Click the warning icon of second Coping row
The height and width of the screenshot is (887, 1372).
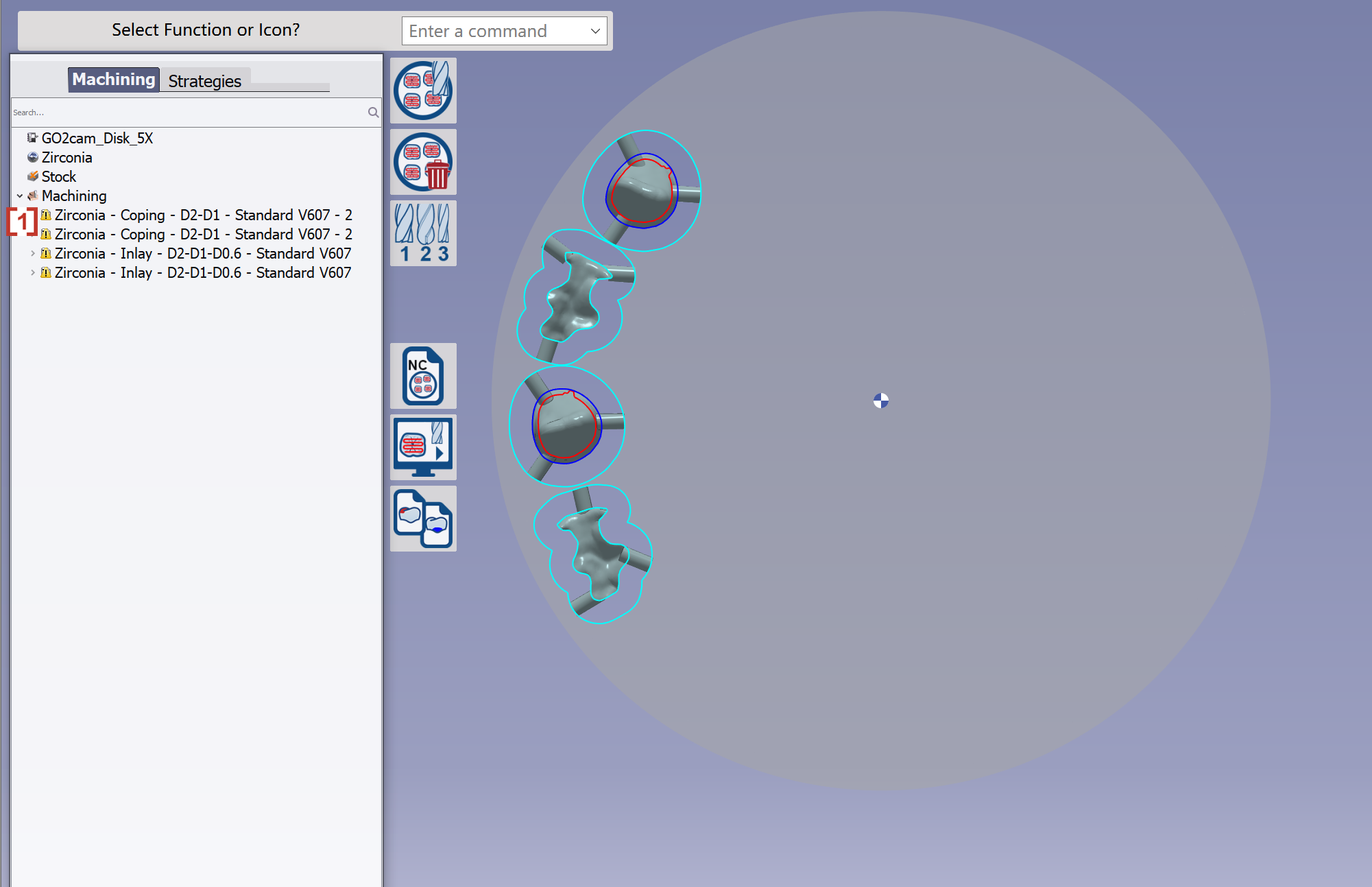46,234
